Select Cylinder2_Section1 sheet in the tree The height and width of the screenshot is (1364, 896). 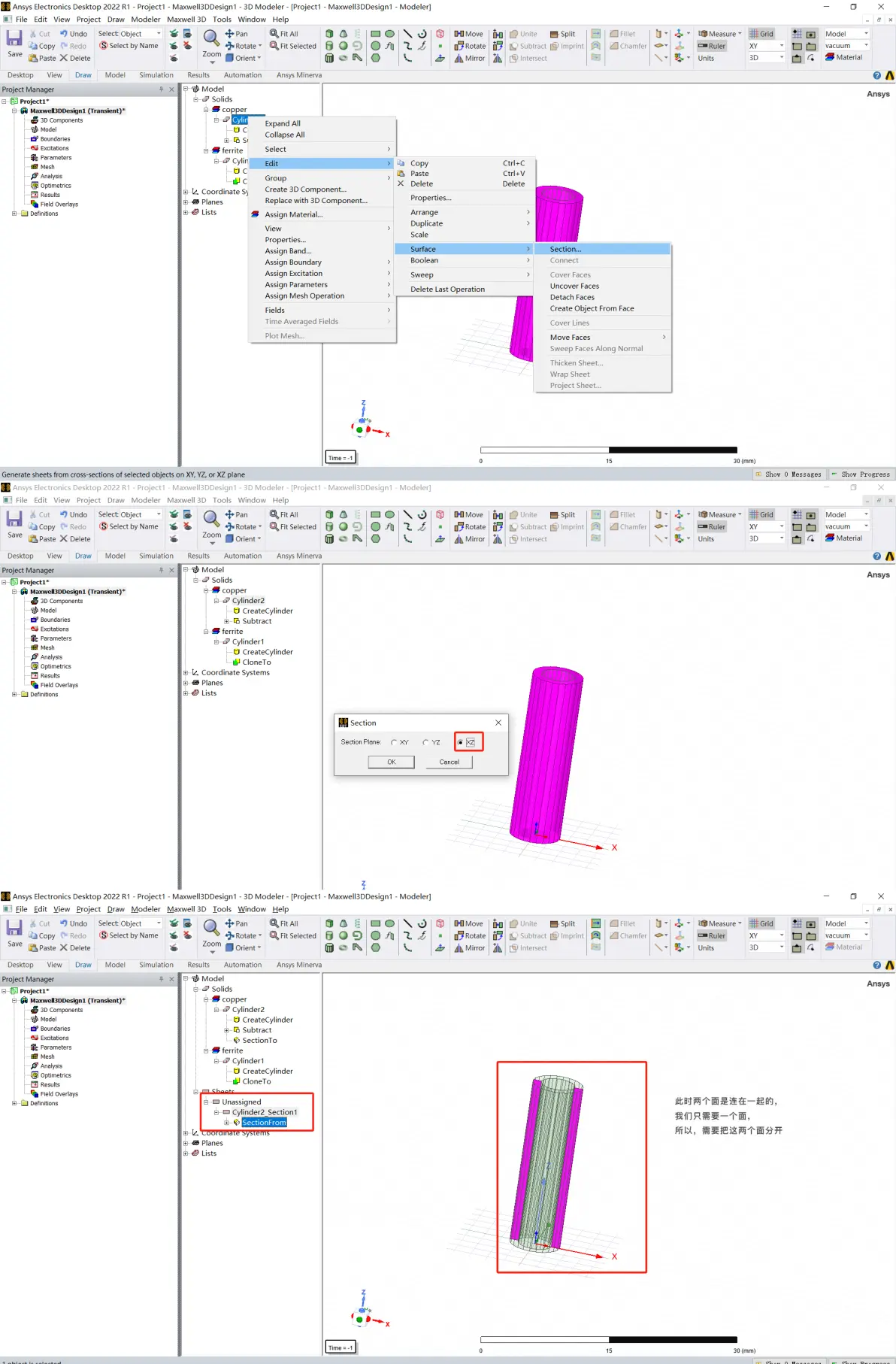pos(264,1112)
